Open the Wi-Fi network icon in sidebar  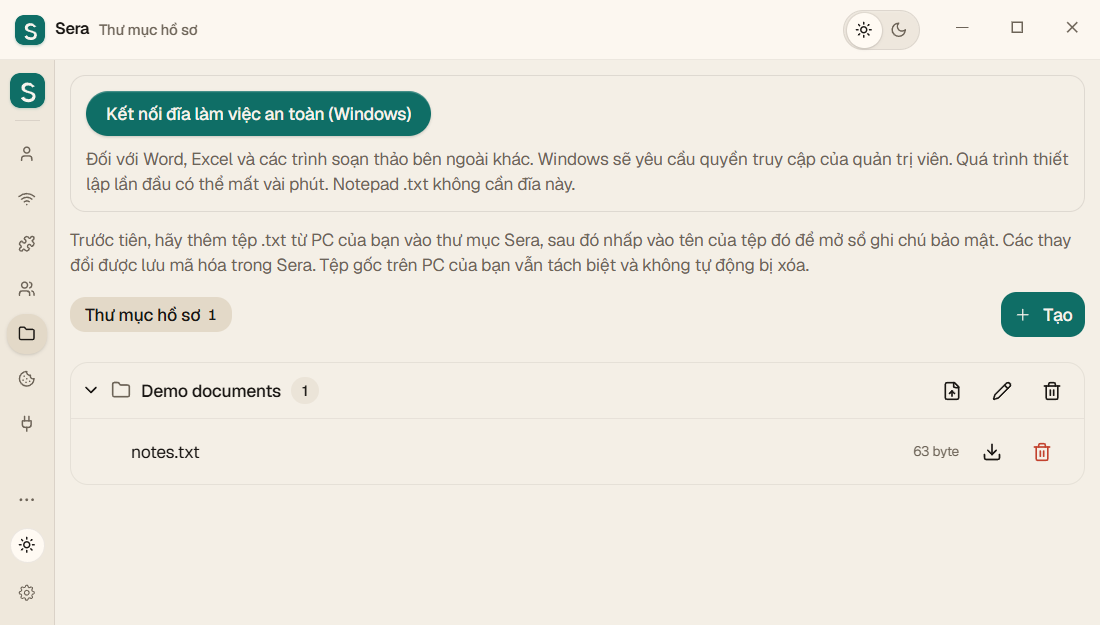pyautogui.click(x=27, y=199)
